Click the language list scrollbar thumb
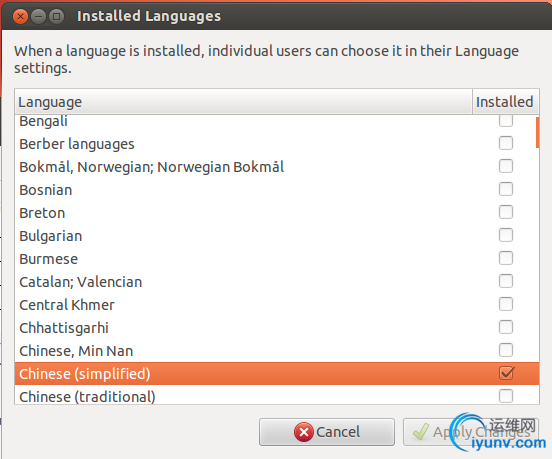The height and width of the screenshot is (459, 552). pos(537,133)
